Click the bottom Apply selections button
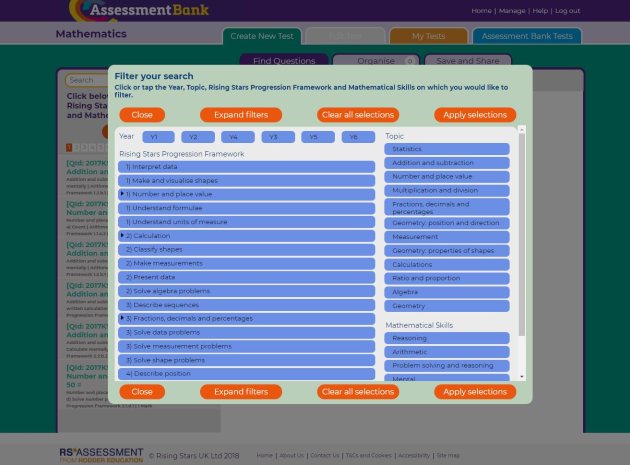630x465 pixels. point(475,392)
